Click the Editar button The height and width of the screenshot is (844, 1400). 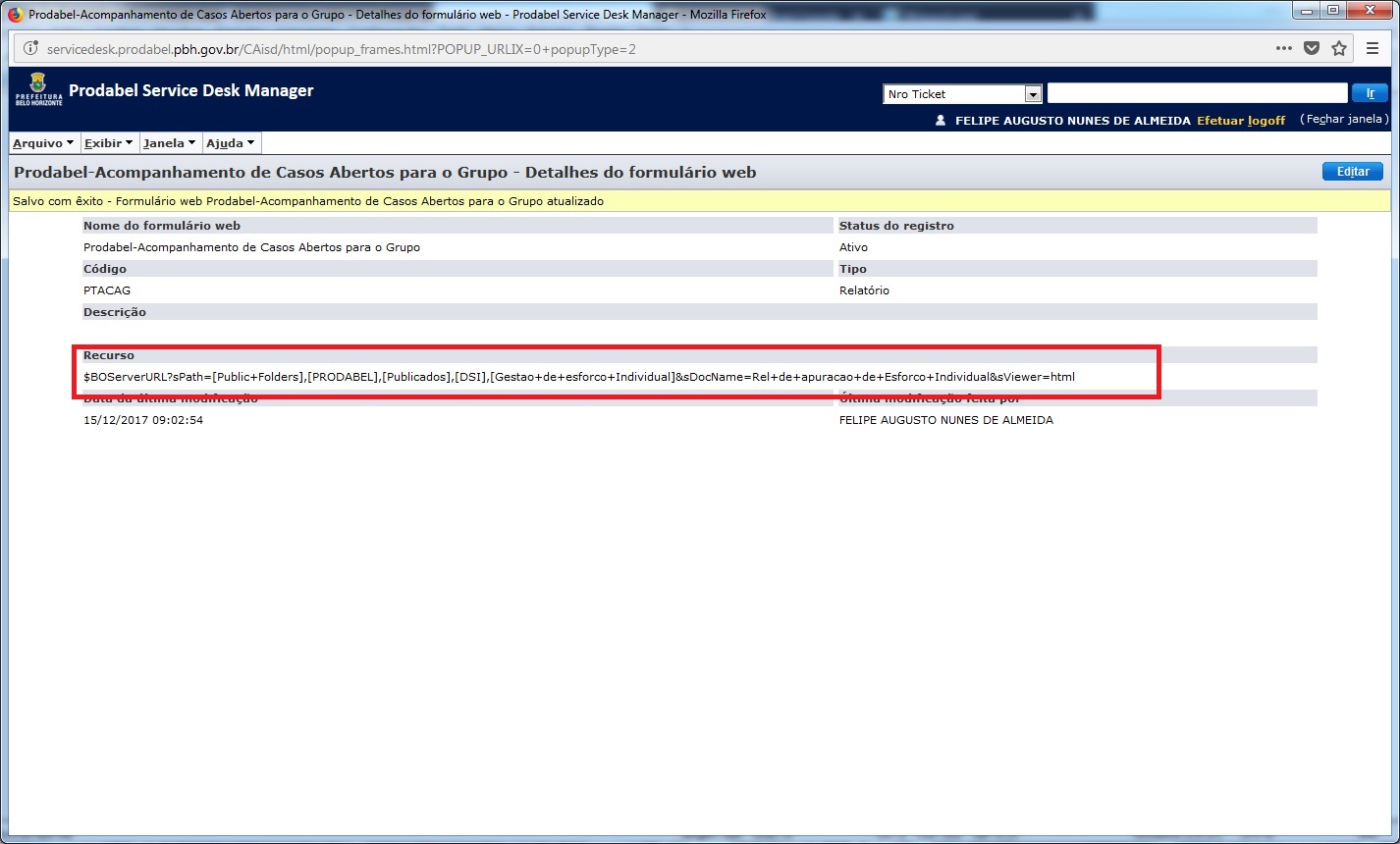[1353, 172]
